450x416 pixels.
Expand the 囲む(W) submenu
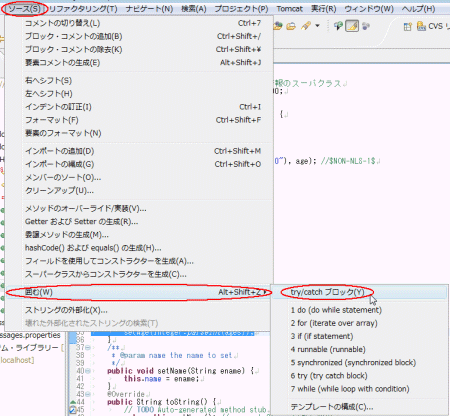coord(139,292)
